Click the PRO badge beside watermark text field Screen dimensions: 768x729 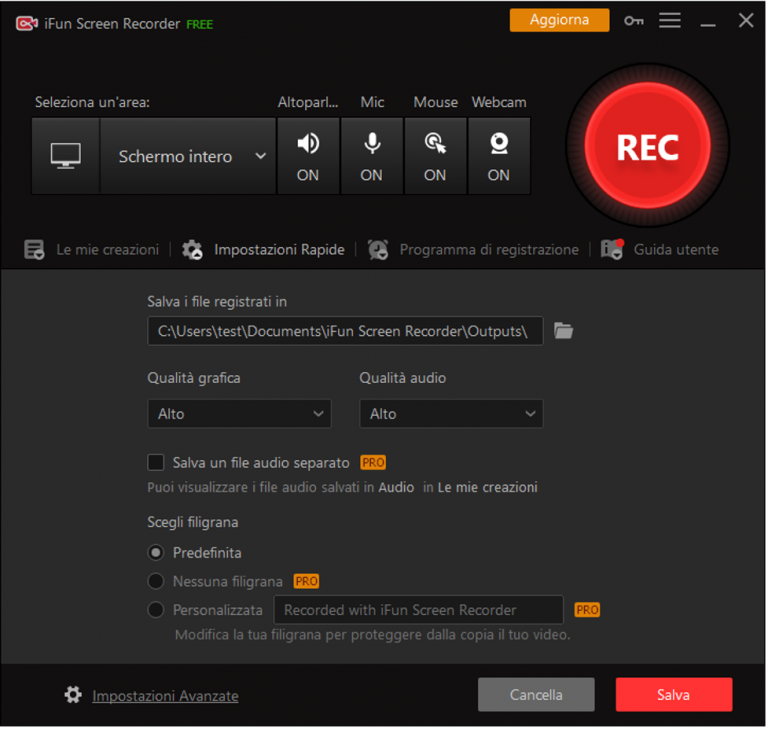coord(587,610)
